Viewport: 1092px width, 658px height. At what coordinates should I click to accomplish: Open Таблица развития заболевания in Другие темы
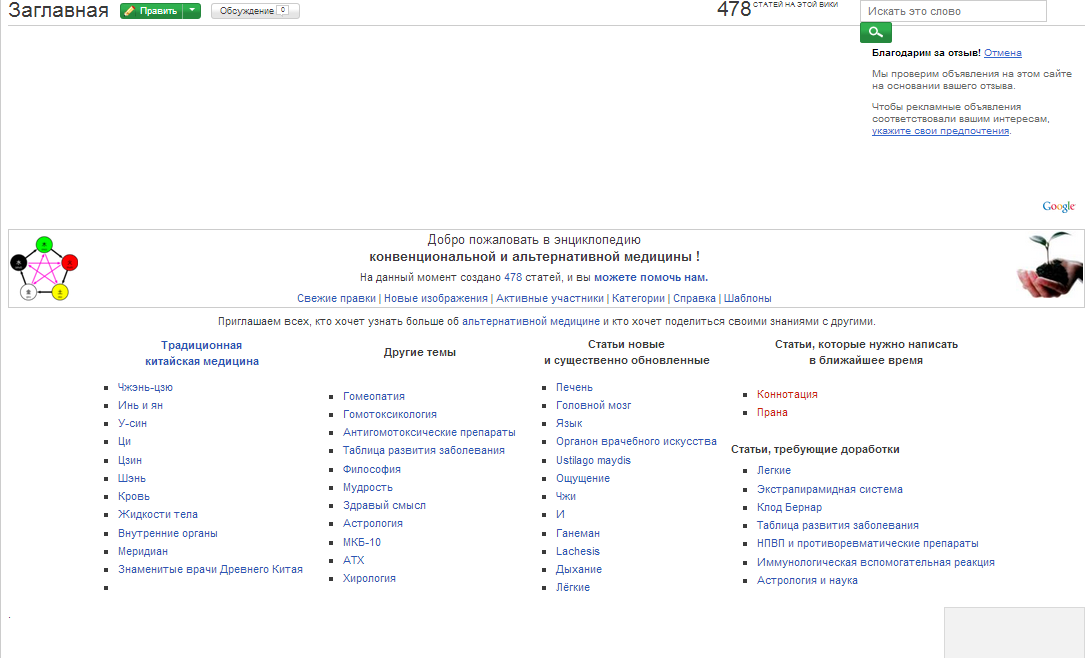423,451
